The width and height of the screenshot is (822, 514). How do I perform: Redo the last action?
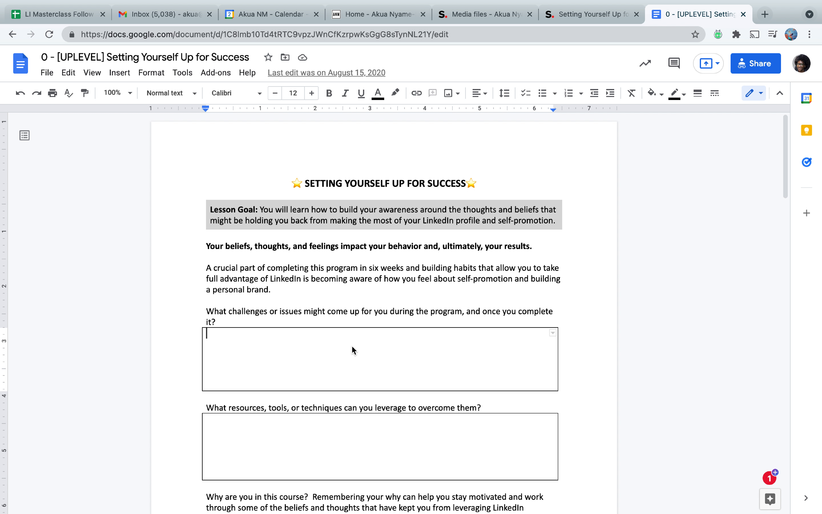tap(36, 93)
